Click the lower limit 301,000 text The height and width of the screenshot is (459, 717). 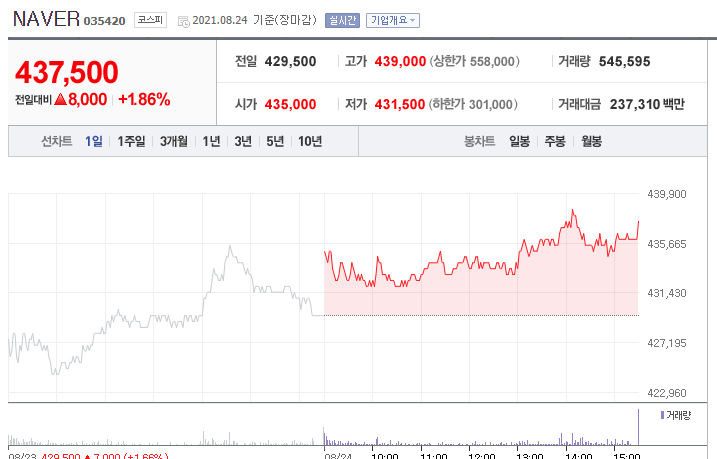(x=473, y=104)
